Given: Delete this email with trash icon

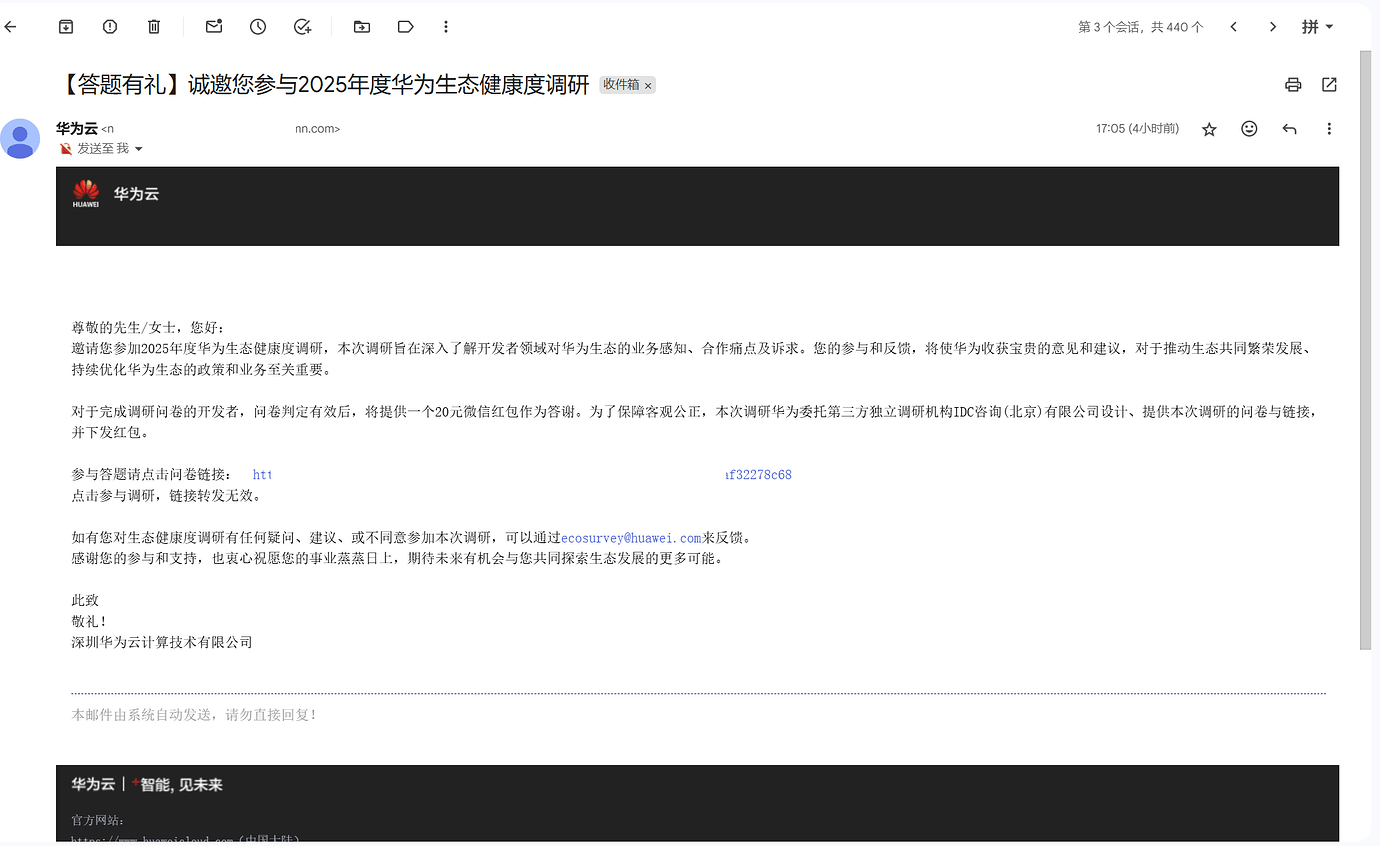Looking at the screenshot, I should [x=154, y=27].
